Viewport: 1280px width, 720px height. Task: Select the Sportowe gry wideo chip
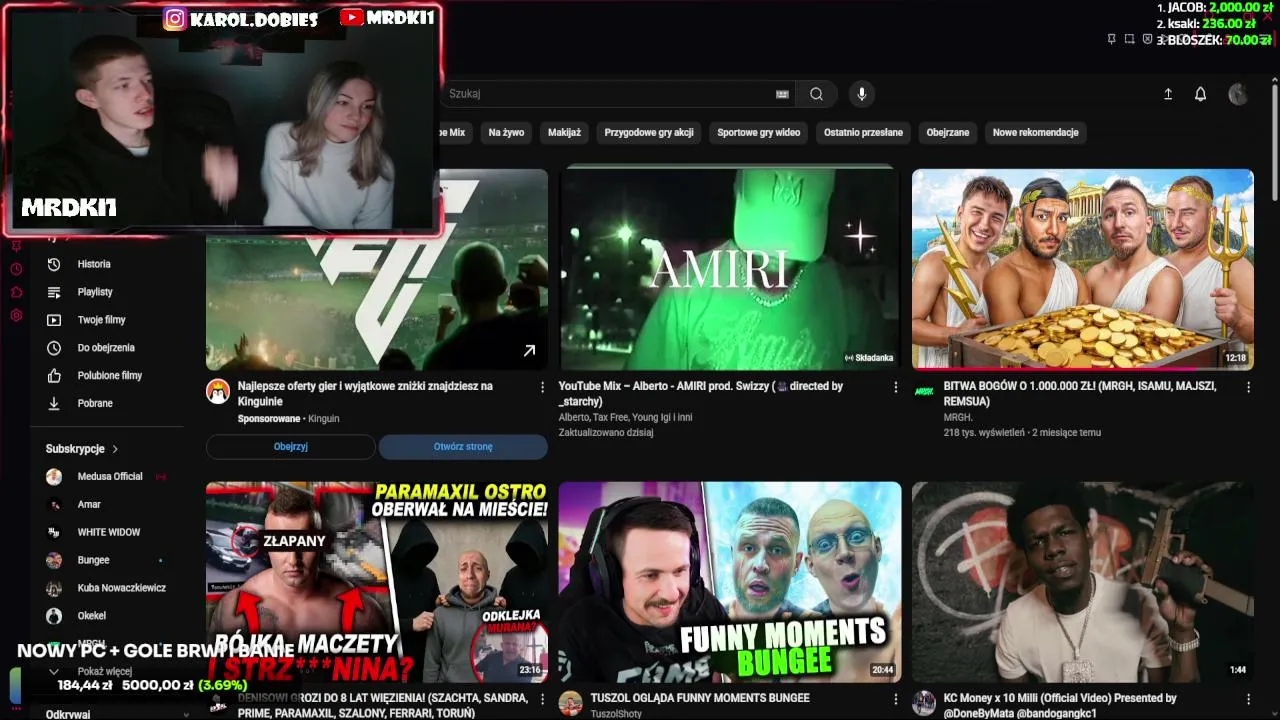[x=758, y=132]
